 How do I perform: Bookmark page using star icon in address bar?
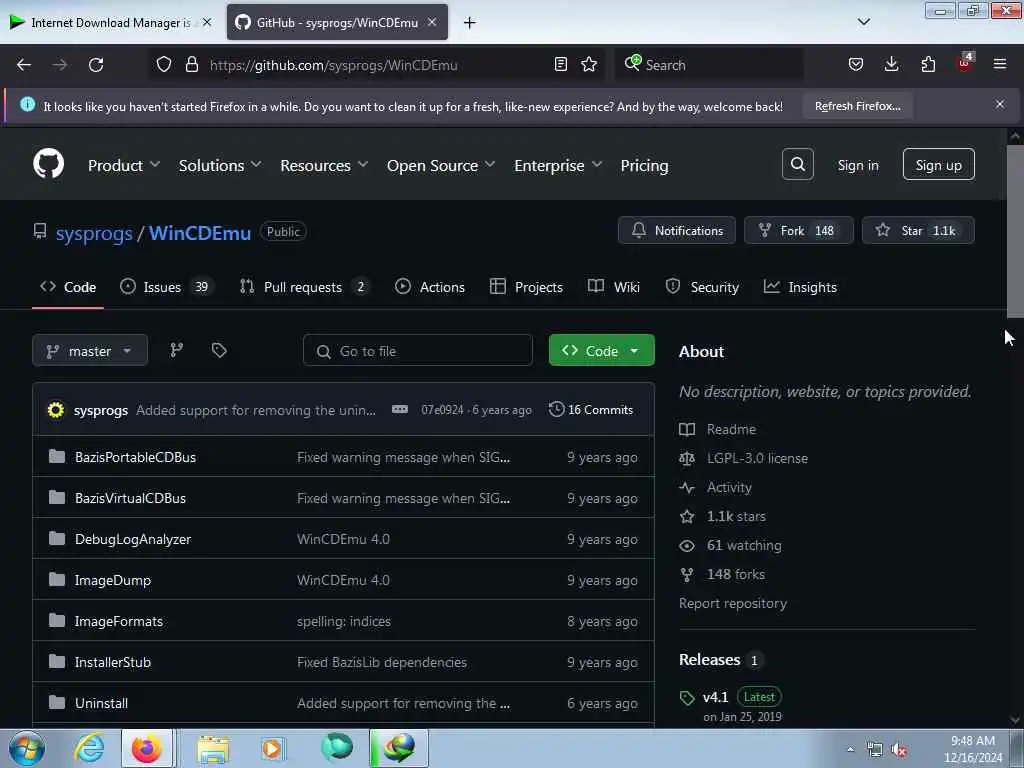[x=589, y=65]
